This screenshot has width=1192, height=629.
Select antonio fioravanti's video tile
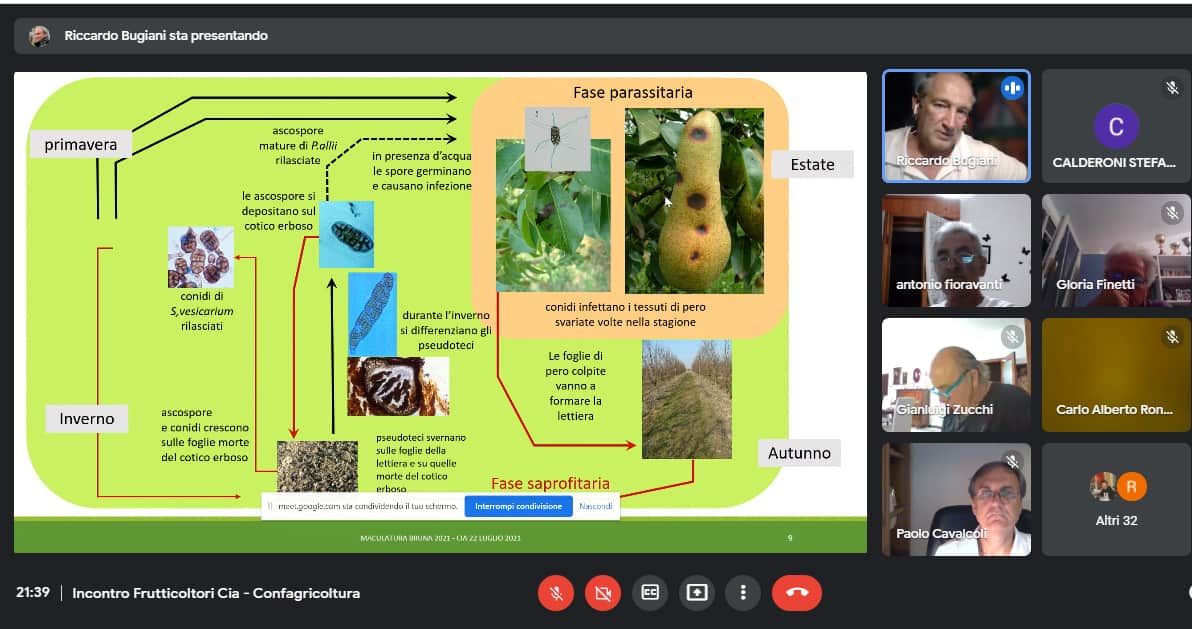956,250
